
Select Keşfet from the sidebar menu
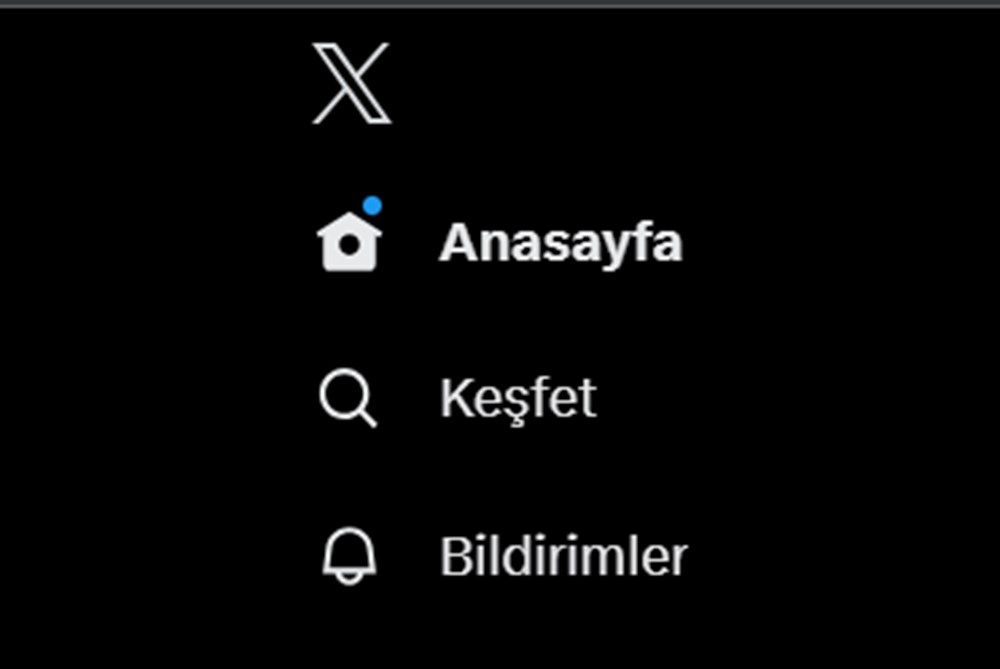click(518, 396)
